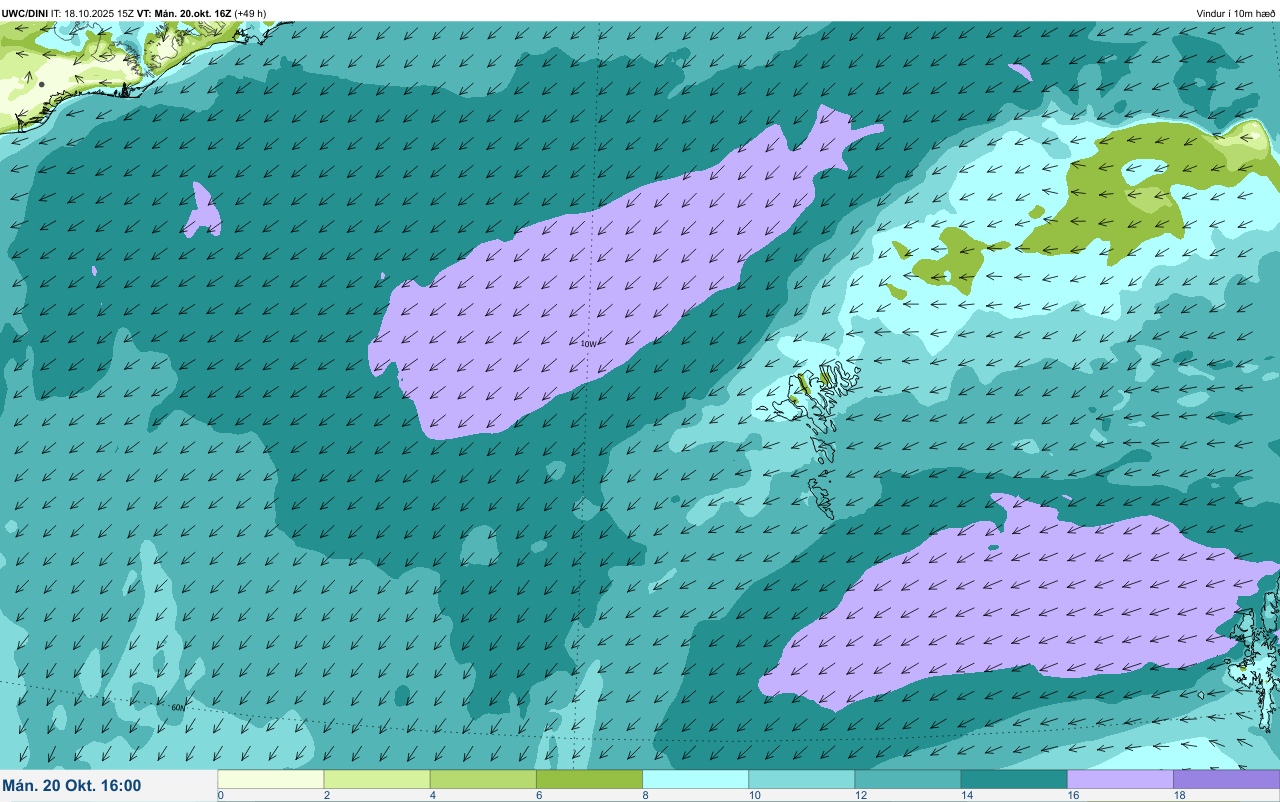Click the legend scale value '0'

click(220, 796)
